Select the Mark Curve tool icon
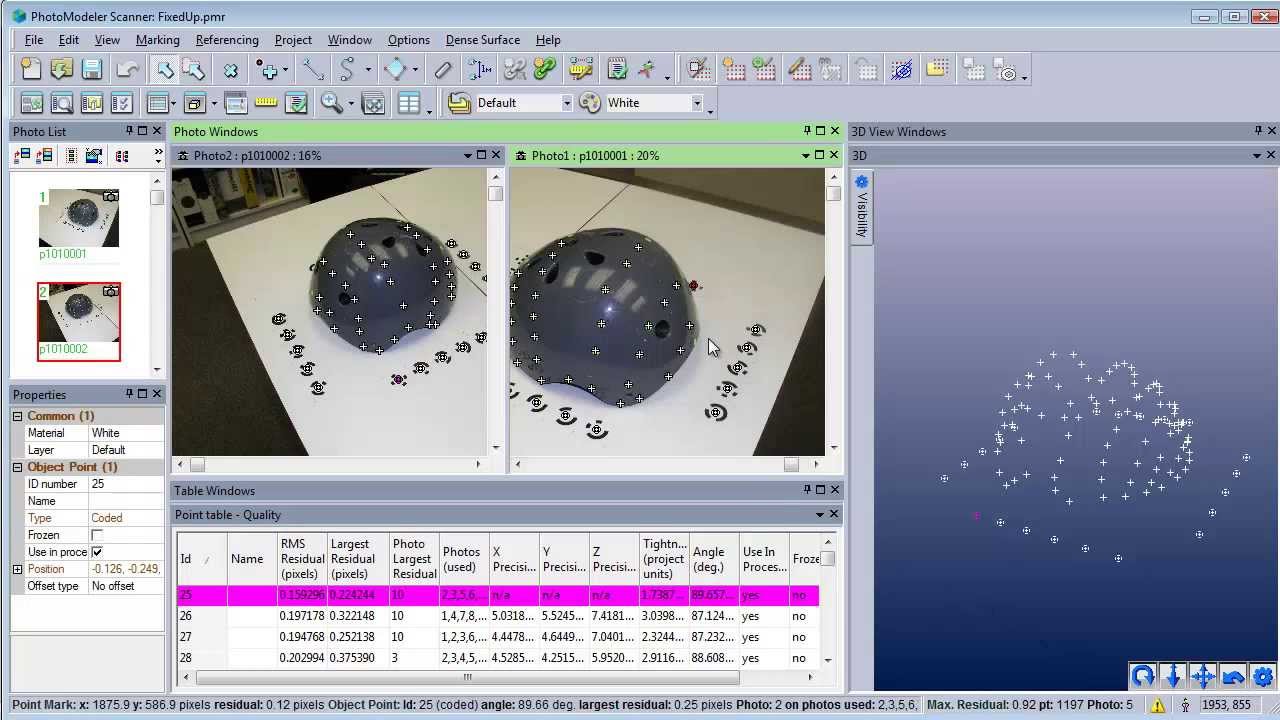Screen dimensions: 1280x720 tap(347, 69)
